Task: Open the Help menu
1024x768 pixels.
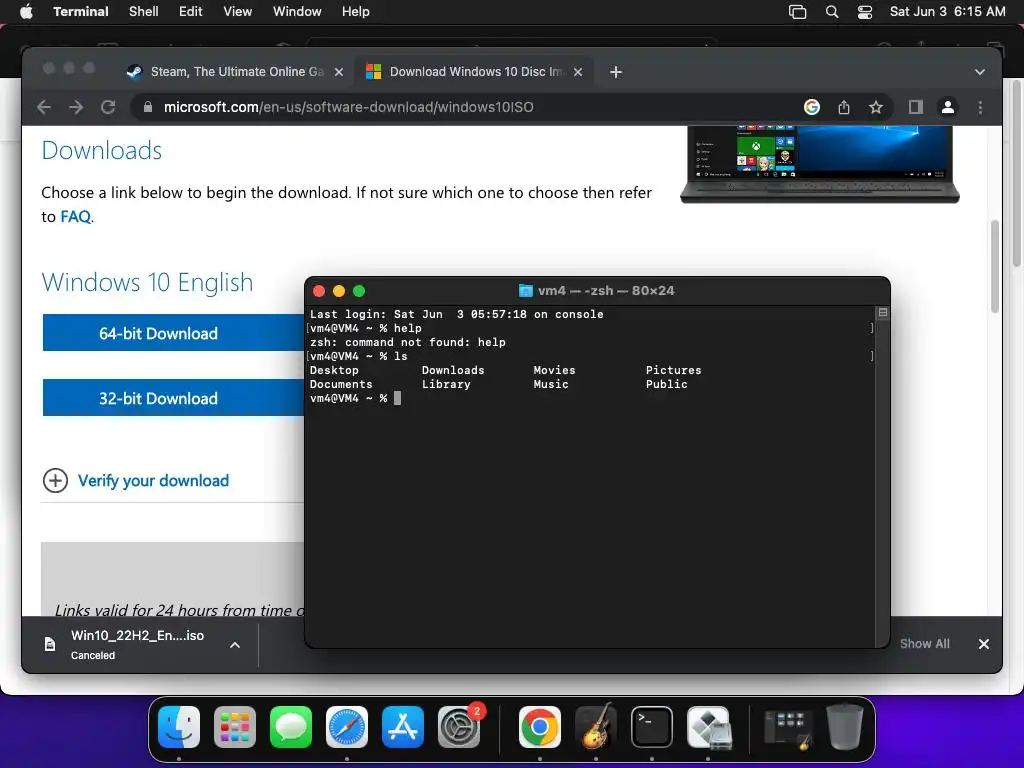Action: [355, 12]
